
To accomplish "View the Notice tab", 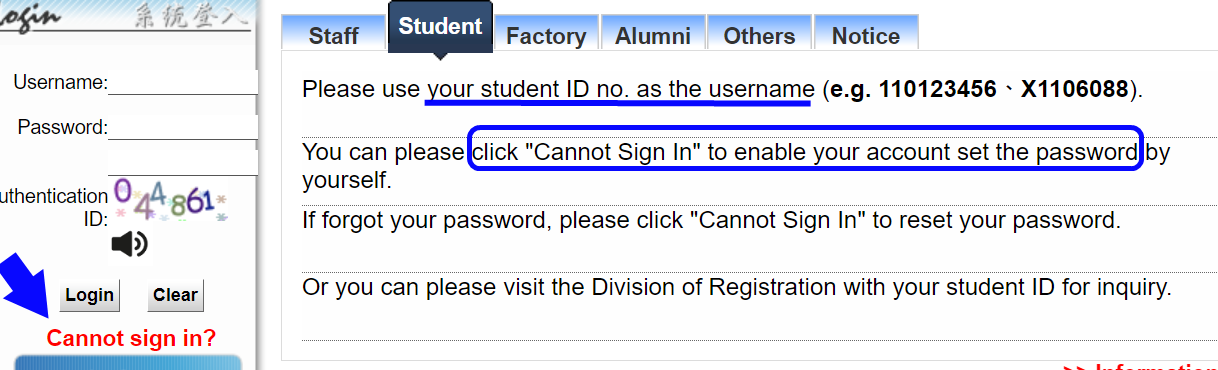I will (x=866, y=36).
